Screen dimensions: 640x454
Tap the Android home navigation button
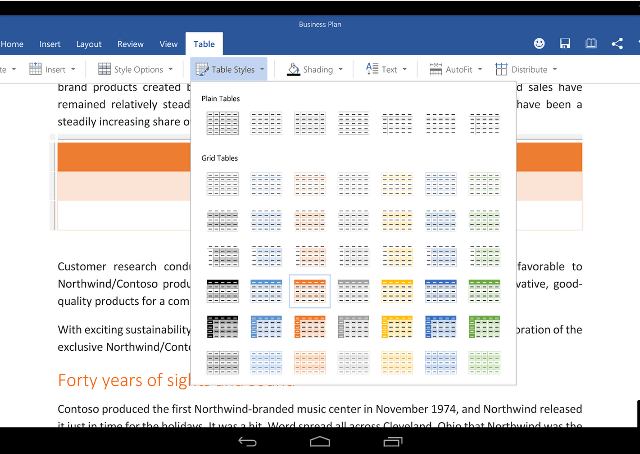click(x=320, y=440)
